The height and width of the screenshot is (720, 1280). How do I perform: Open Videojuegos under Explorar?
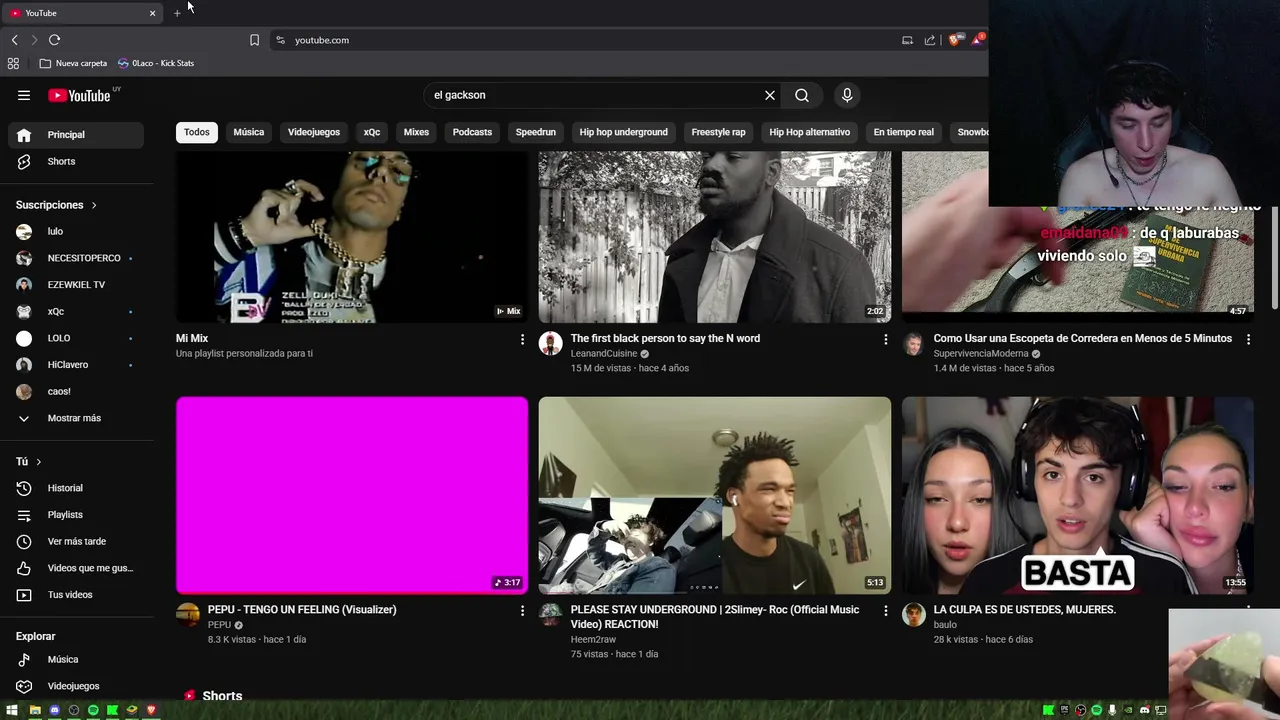[76, 686]
